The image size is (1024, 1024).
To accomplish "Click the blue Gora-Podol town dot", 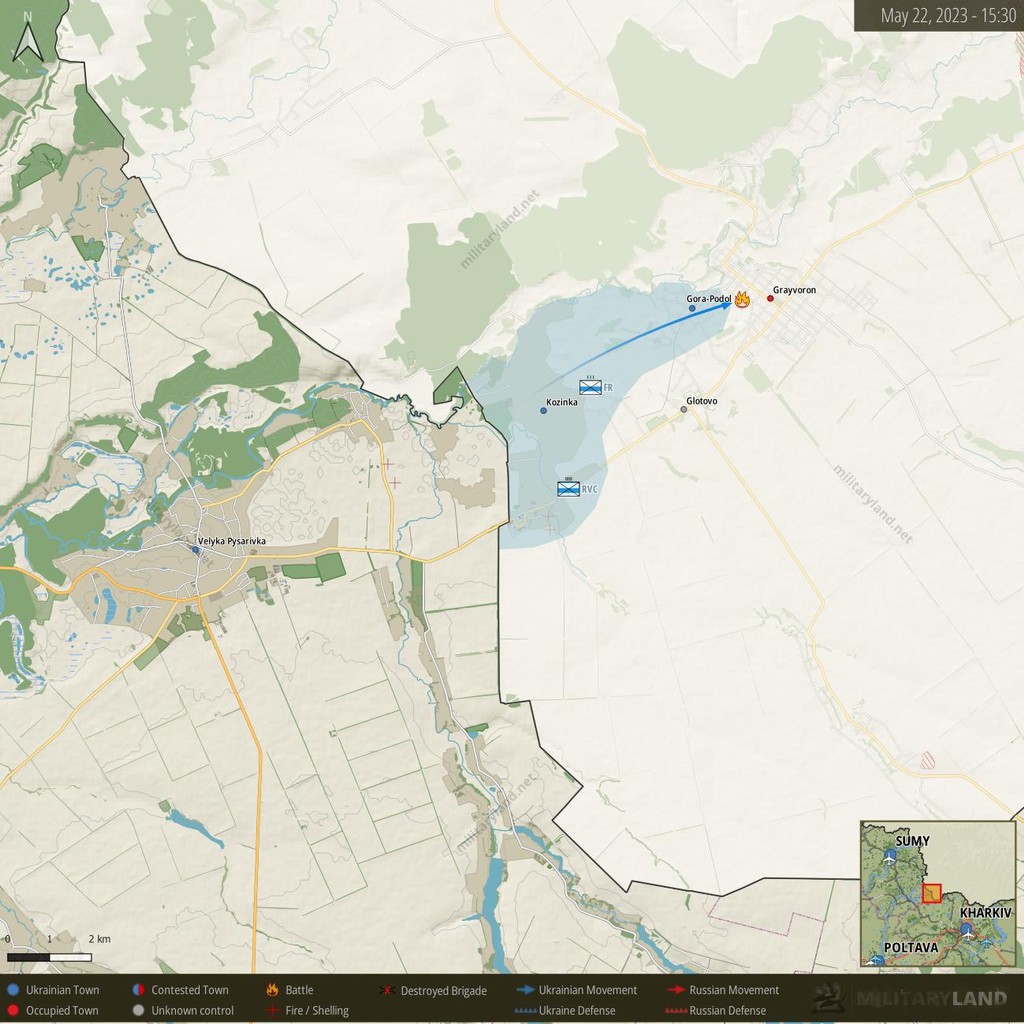I will (x=692, y=308).
